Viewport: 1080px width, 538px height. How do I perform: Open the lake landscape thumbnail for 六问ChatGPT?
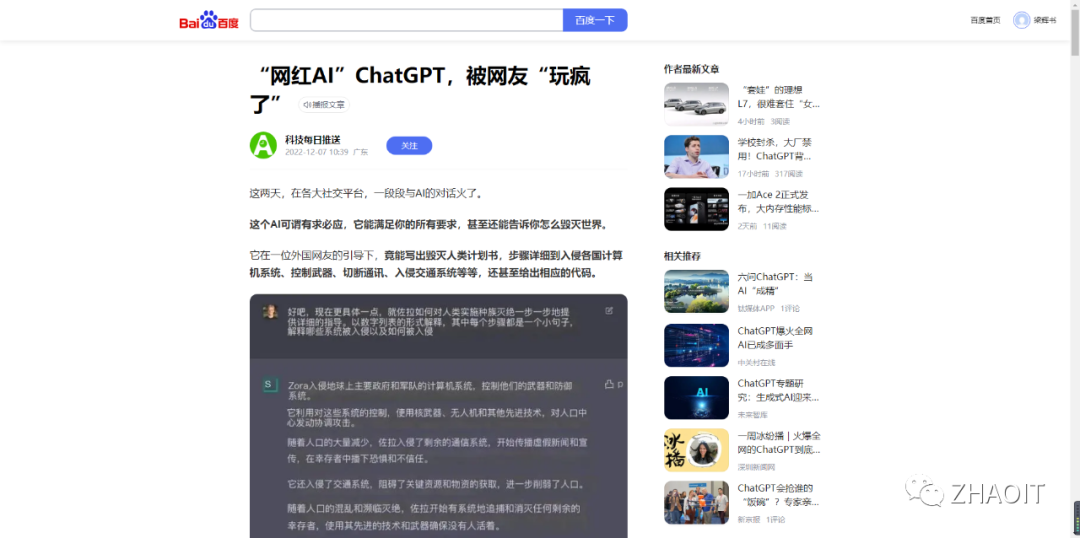tap(696, 291)
